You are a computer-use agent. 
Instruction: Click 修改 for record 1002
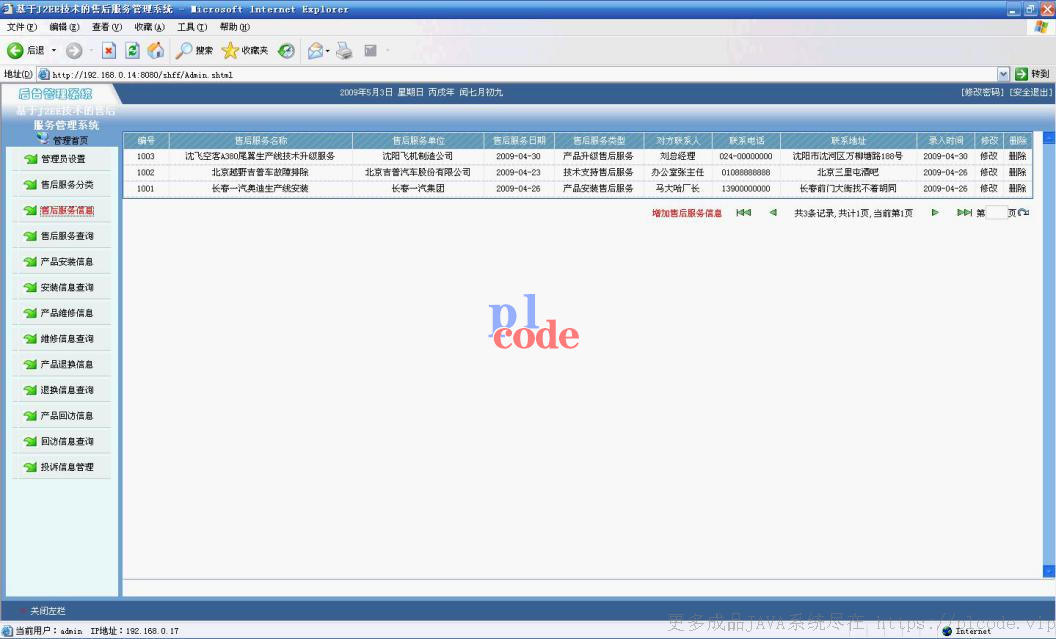(x=988, y=172)
